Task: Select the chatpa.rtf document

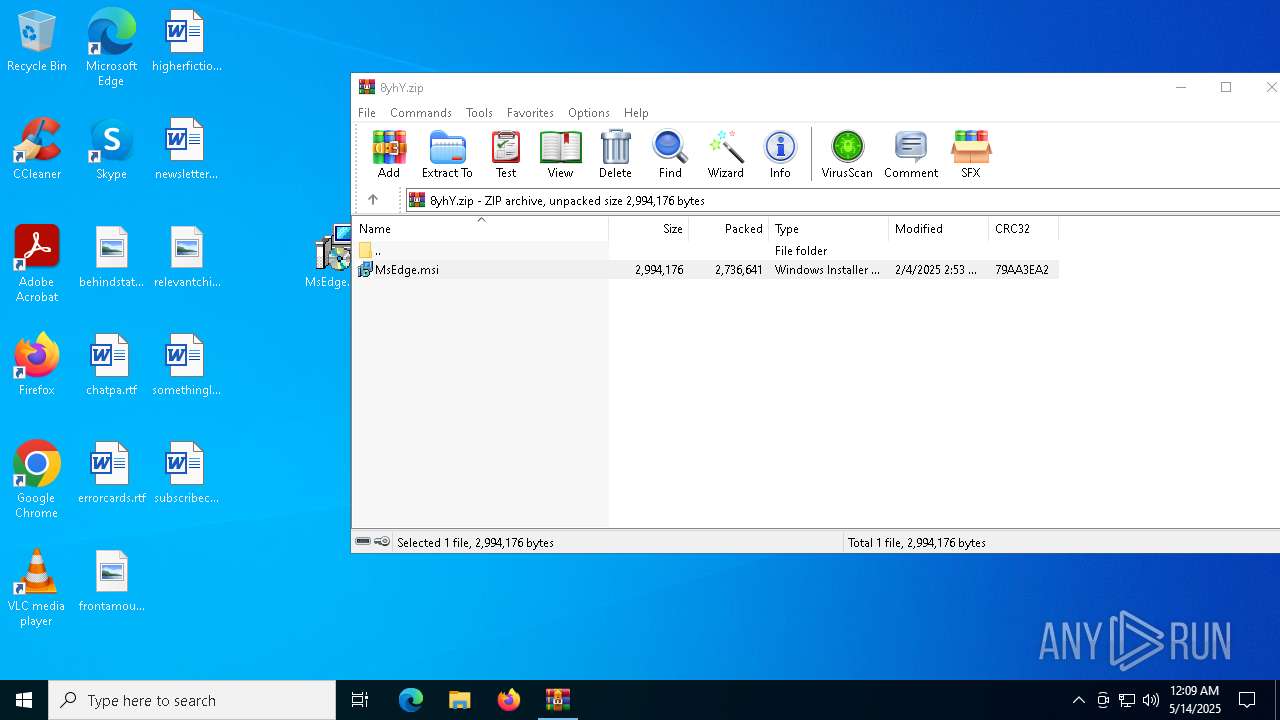Action: click(x=111, y=365)
